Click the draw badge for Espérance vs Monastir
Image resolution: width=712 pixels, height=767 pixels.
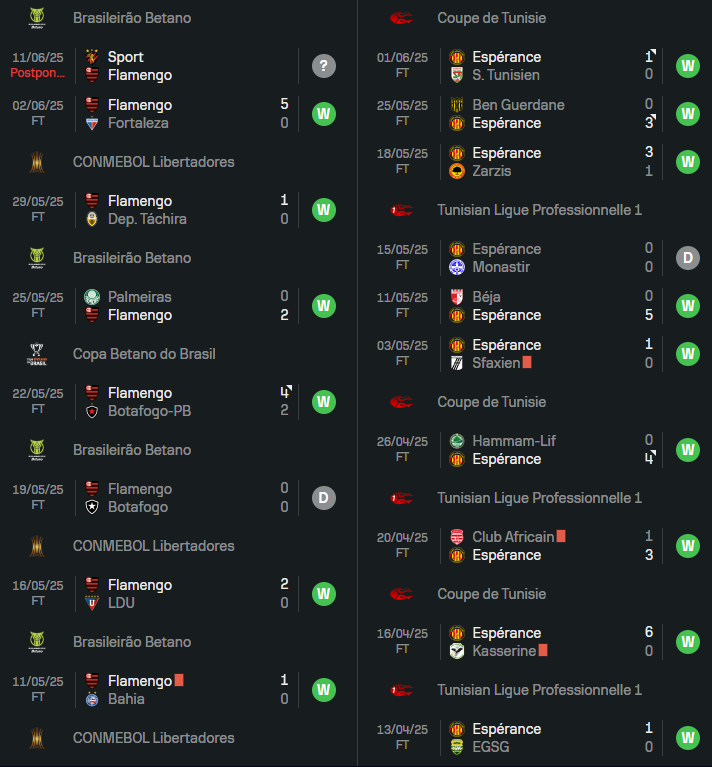(x=688, y=258)
